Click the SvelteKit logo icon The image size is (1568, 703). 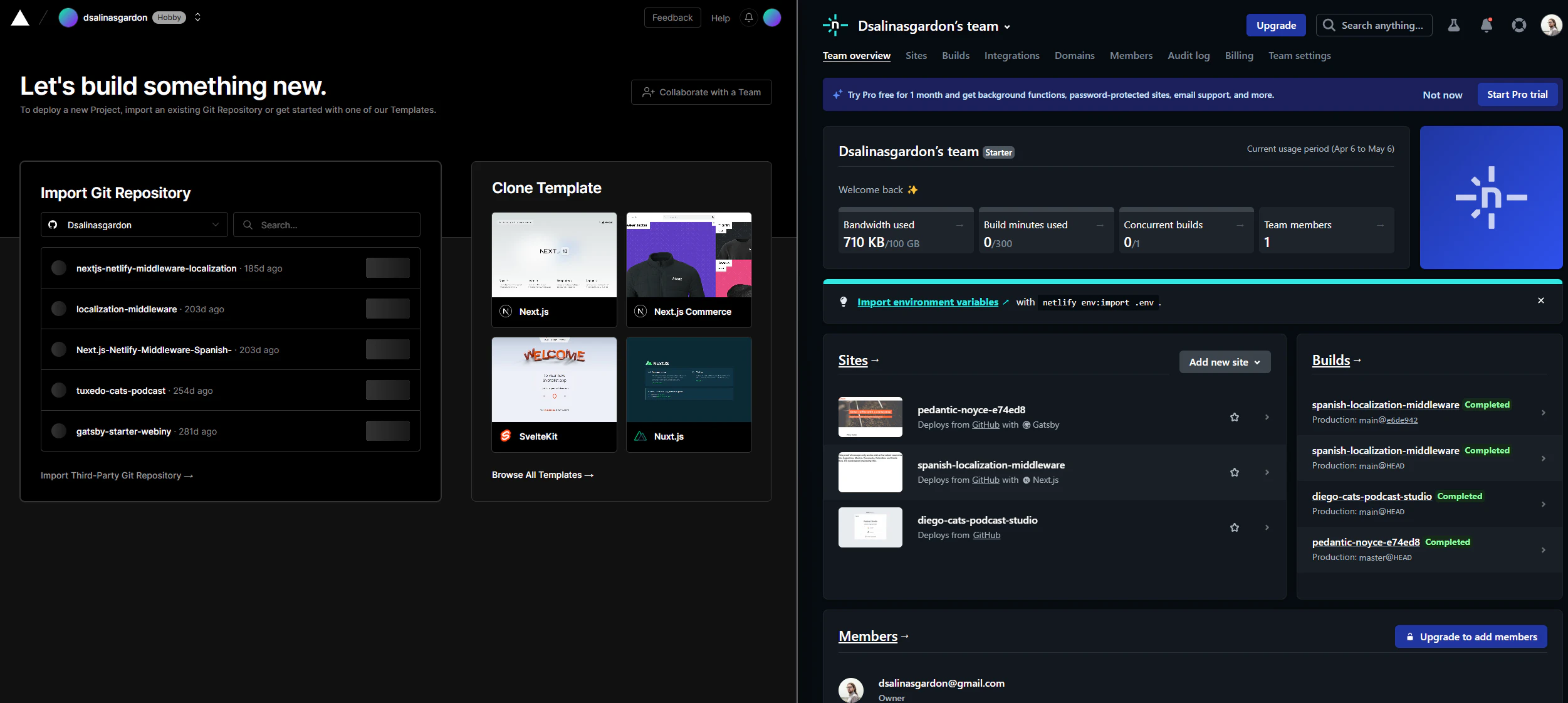(506, 436)
